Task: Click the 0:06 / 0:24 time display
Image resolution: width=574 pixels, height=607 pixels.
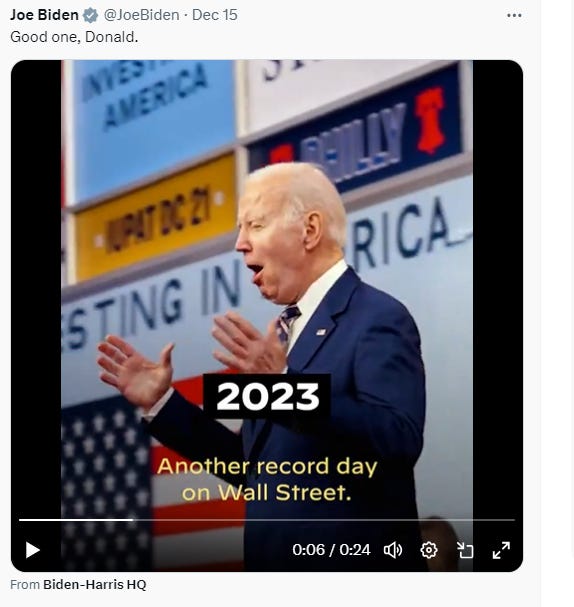Action: [x=331, y=550]
